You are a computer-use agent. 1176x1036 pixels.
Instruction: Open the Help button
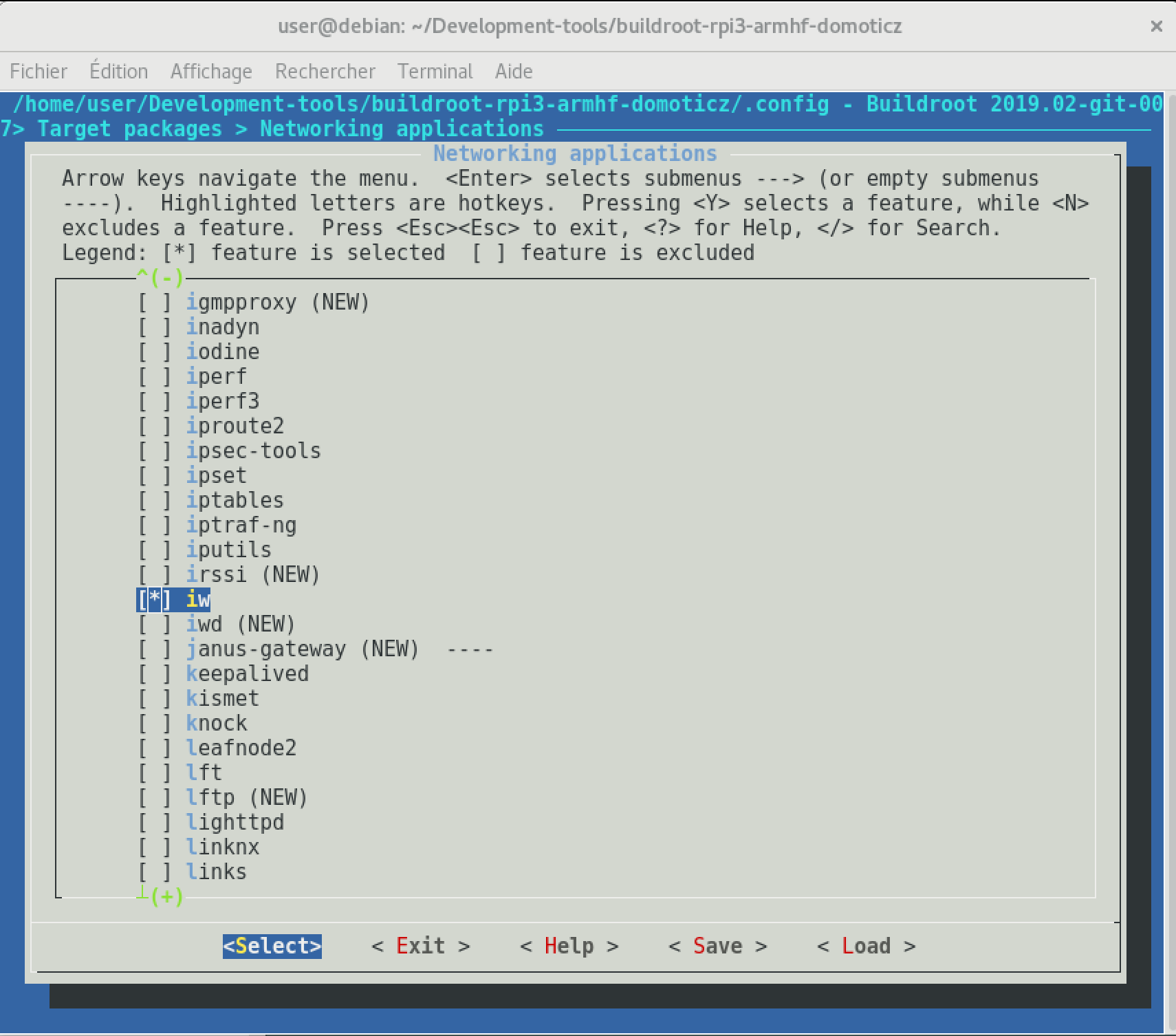pyautogui.click(x=569, y=946)
